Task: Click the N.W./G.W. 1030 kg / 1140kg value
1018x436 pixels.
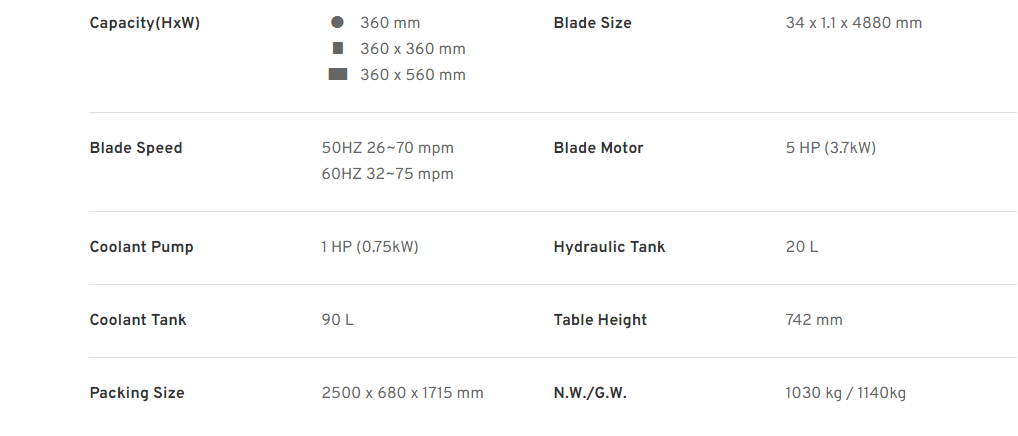Action: tap(846, 393)
